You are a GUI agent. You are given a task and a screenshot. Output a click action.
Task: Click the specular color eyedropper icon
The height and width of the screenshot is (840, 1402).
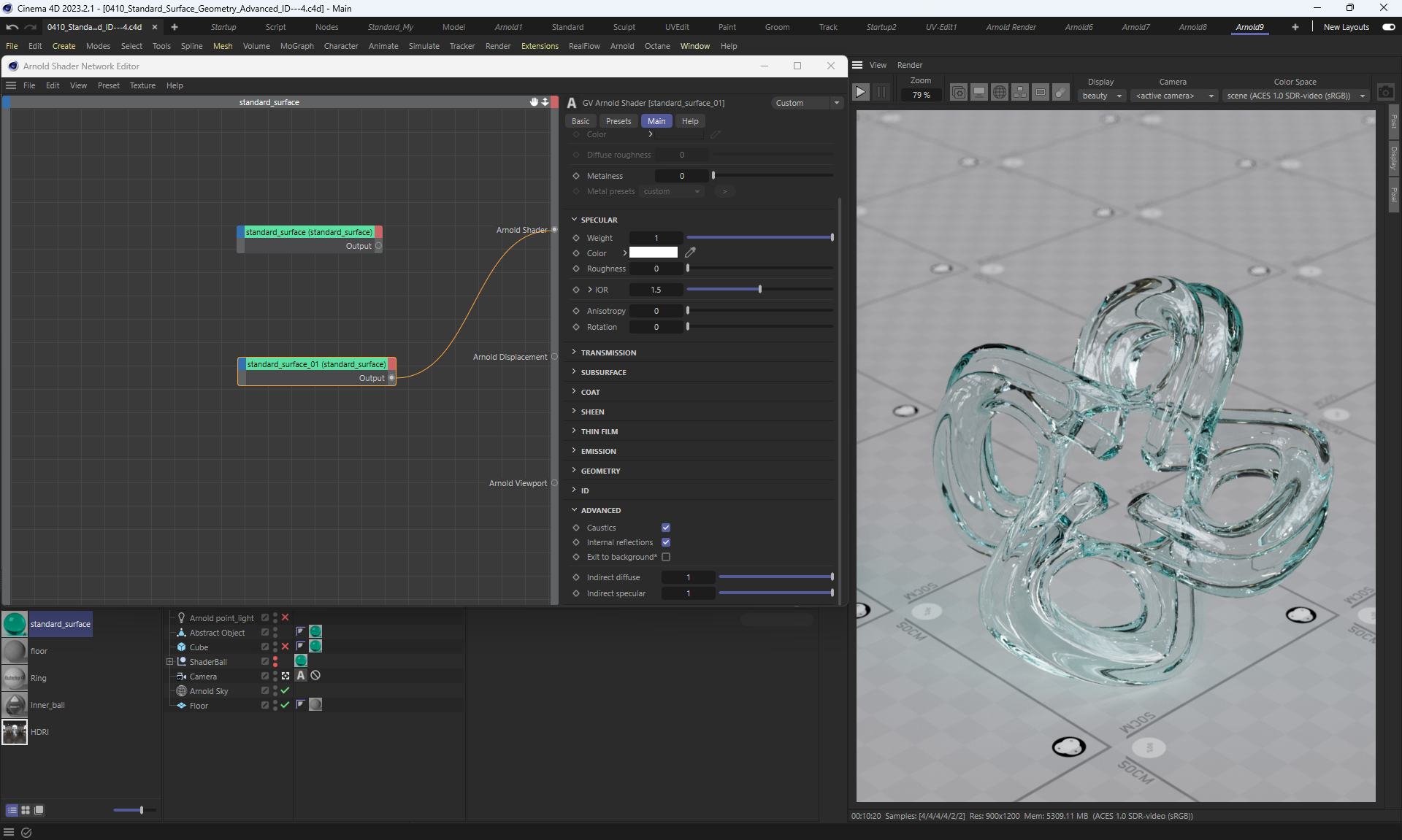point(690,253)
